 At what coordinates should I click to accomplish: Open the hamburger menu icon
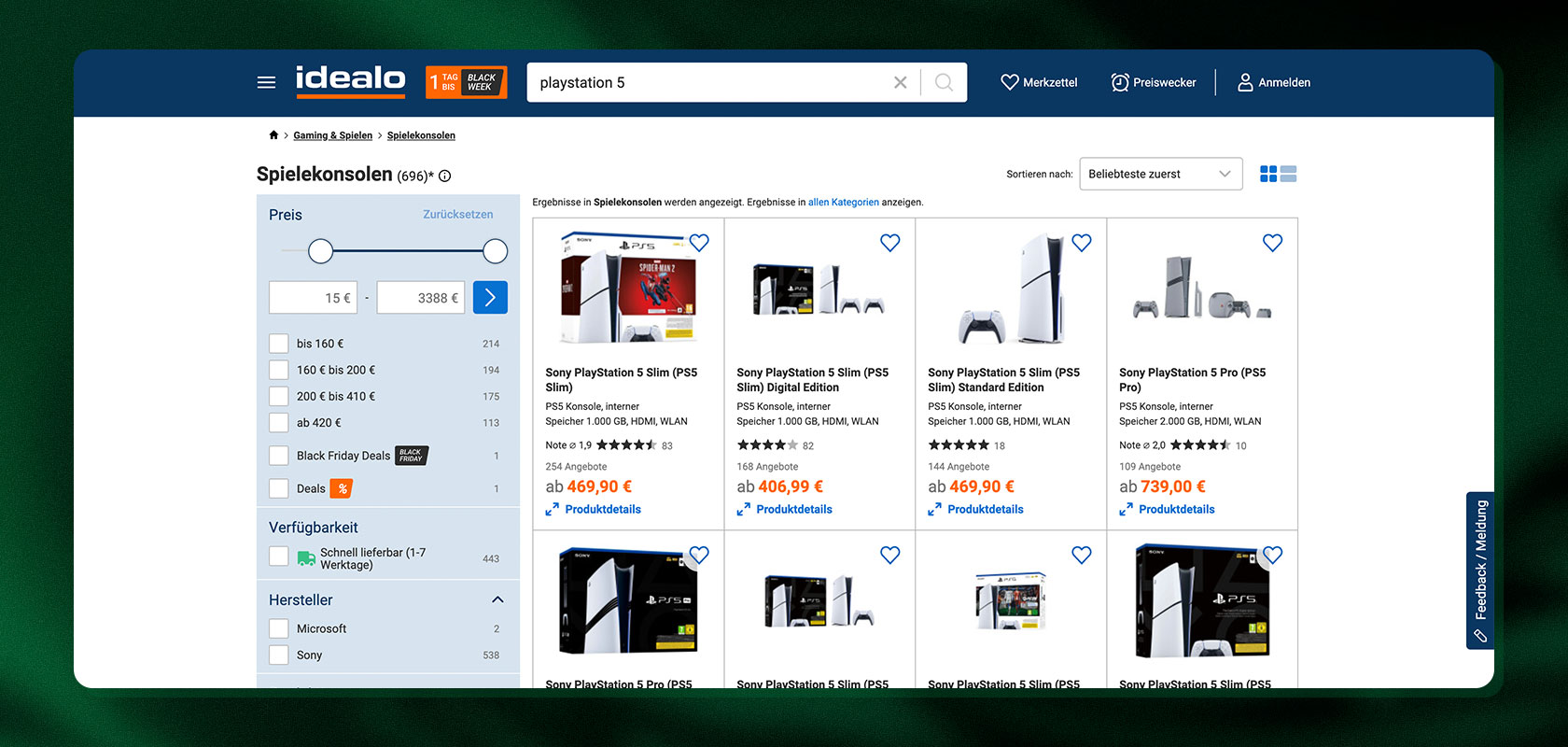point(266,82)
